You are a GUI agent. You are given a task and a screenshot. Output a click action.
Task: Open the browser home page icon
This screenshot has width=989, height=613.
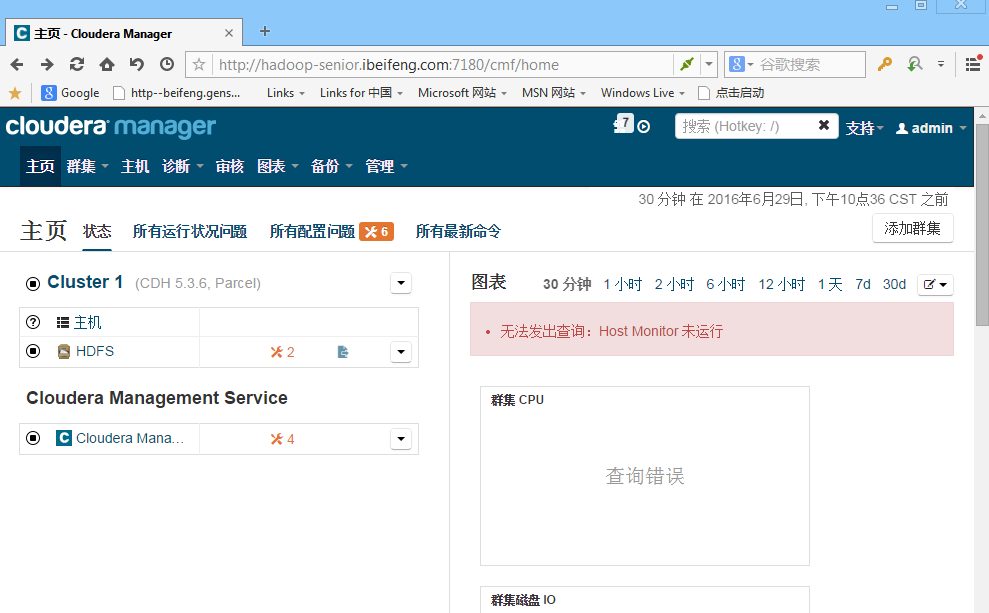pos(107,64)
